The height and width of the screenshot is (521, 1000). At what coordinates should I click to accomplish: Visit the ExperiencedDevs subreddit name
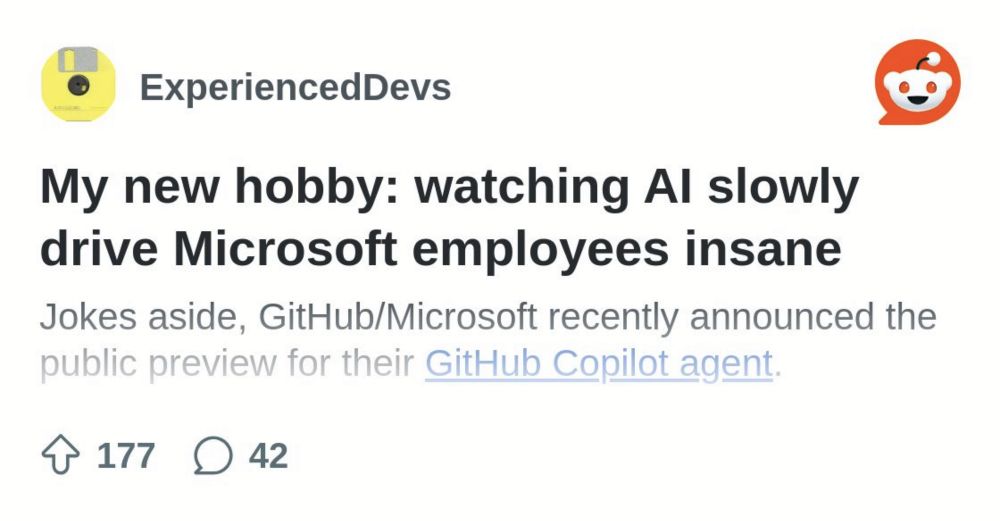[x=295, y=87]
